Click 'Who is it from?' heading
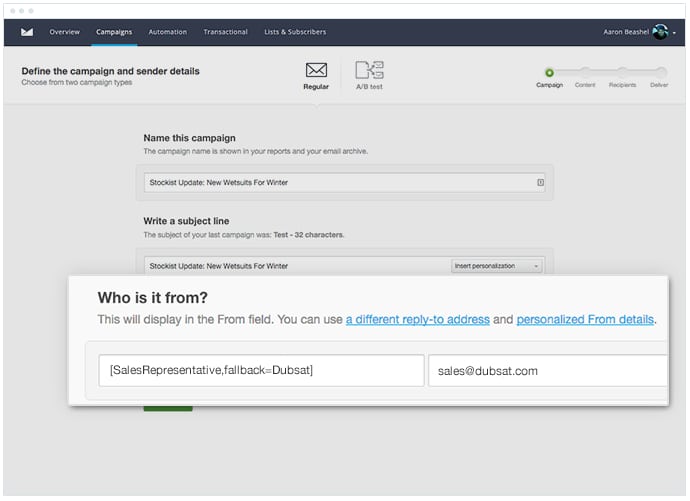The height and width of the screenshot is (501, 690). (153, 298)
